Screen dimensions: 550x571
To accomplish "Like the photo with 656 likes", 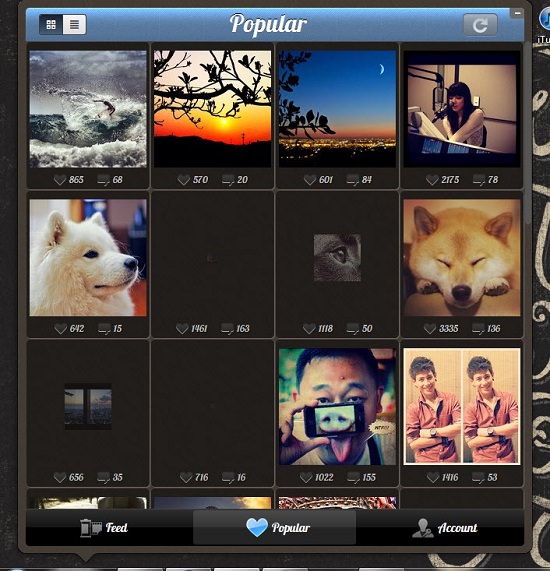I will tap(59, 477).
